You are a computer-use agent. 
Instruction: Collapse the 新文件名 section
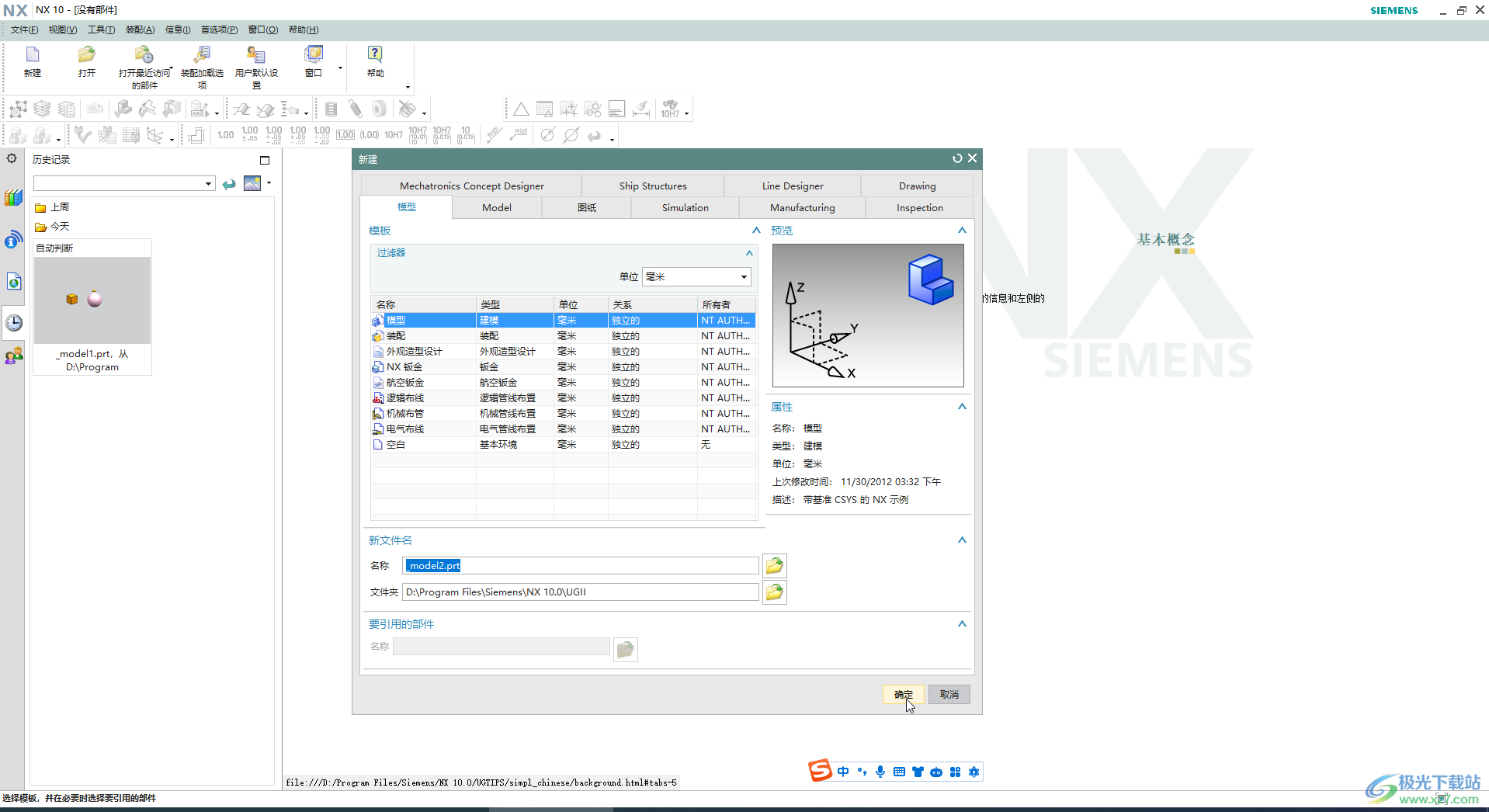[962, 540]
